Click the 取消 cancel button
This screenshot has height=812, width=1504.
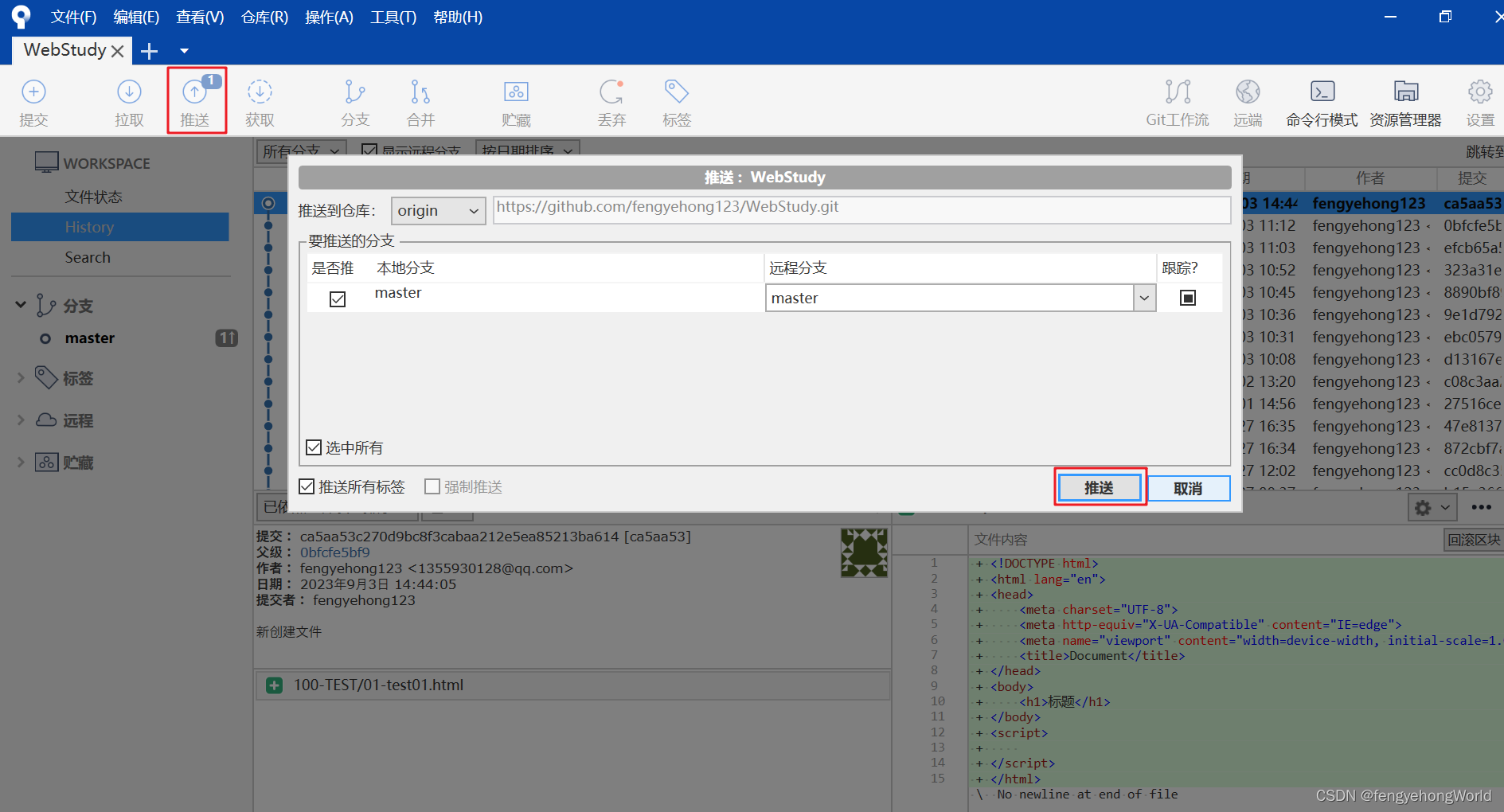click(1188, 488)
